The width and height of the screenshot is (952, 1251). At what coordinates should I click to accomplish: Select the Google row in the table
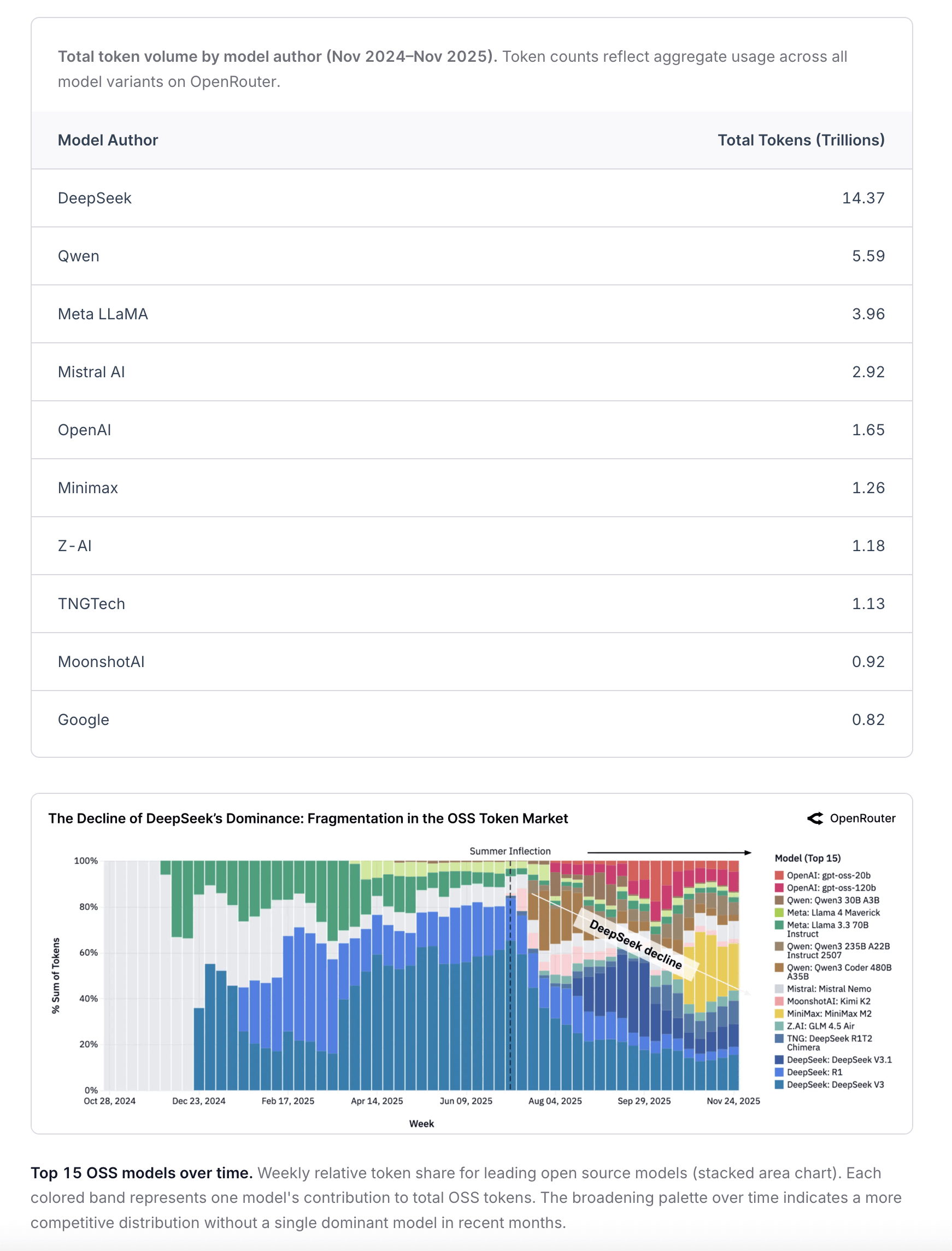472,720
